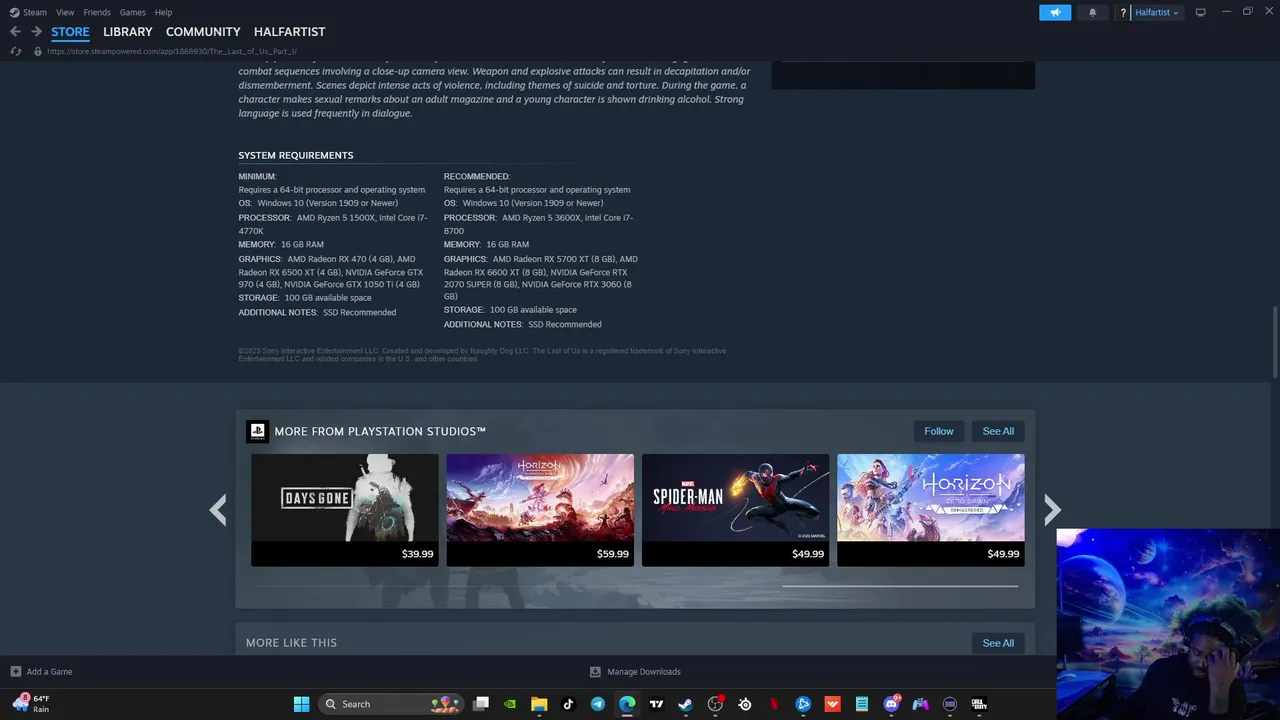Image resolution: width=1280 pixels, height=720 pixels.
Task: Switch to the LIBRARY tab
Action: point(128,32)
